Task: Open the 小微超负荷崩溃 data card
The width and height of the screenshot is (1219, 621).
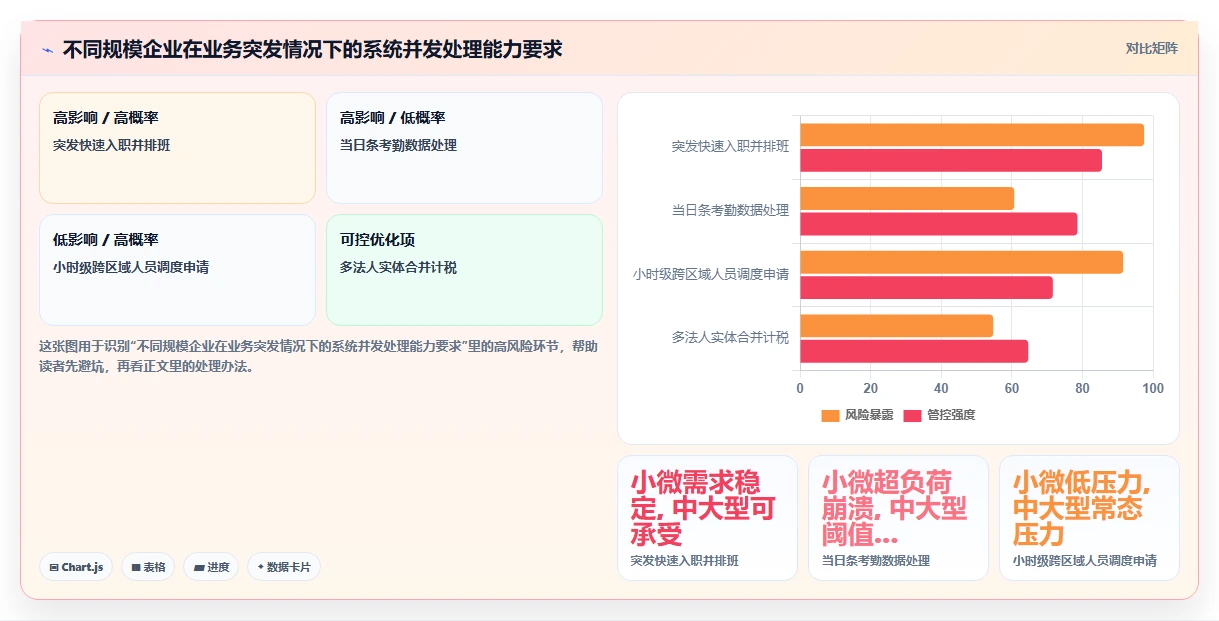Action: pyautogui.click(x=898, y=518)
